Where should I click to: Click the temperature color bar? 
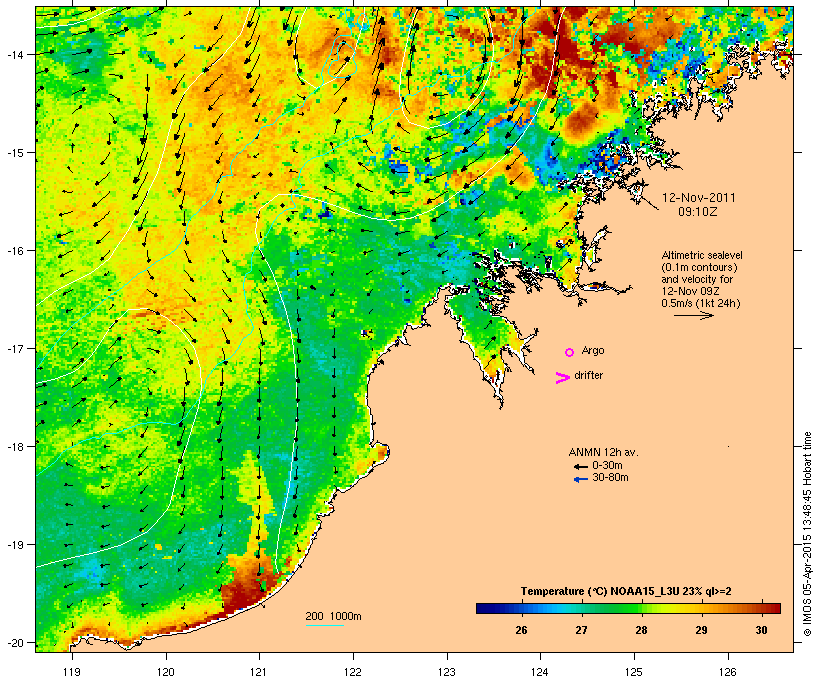[x=628, y=608]
